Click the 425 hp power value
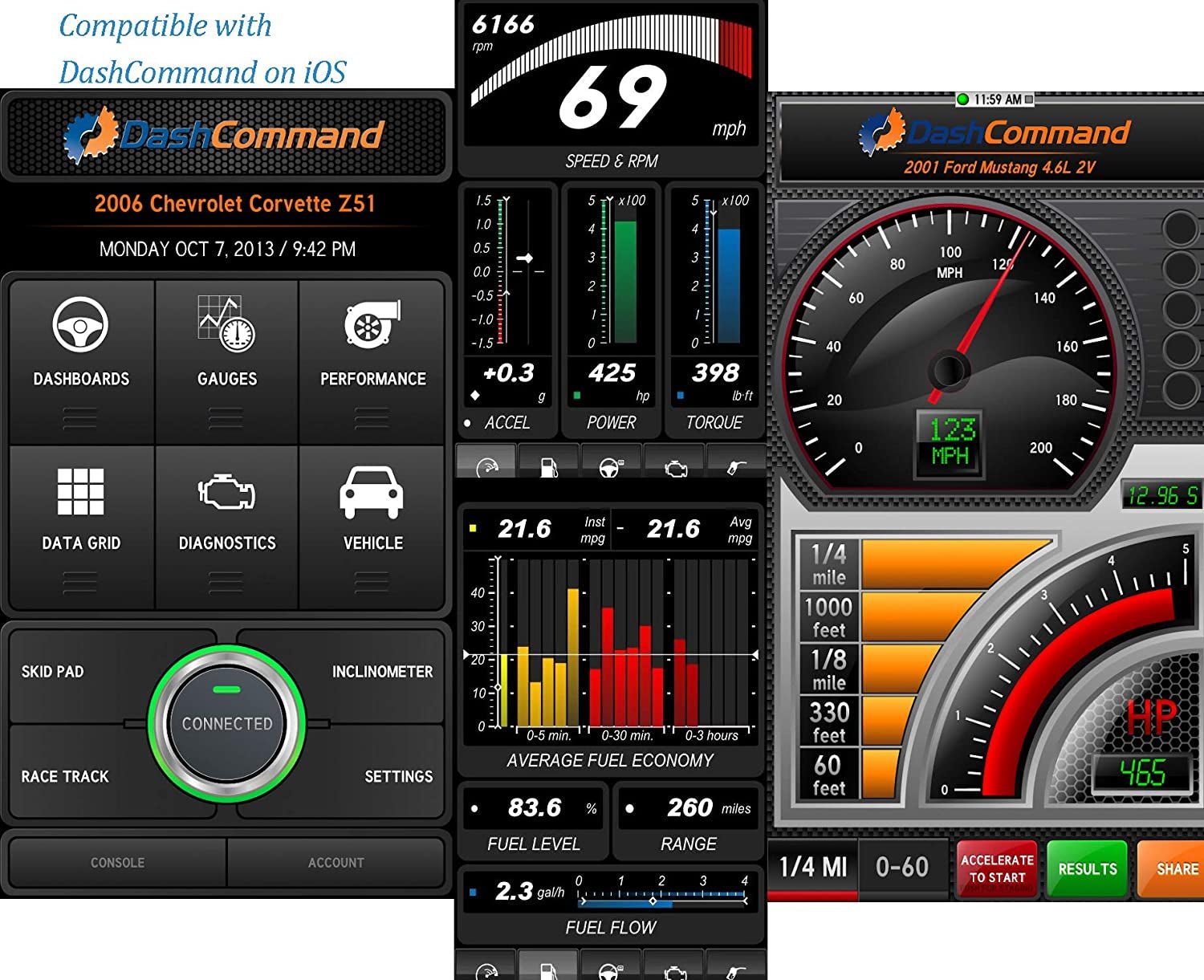 pyautogui.click(x=612, y=373)
